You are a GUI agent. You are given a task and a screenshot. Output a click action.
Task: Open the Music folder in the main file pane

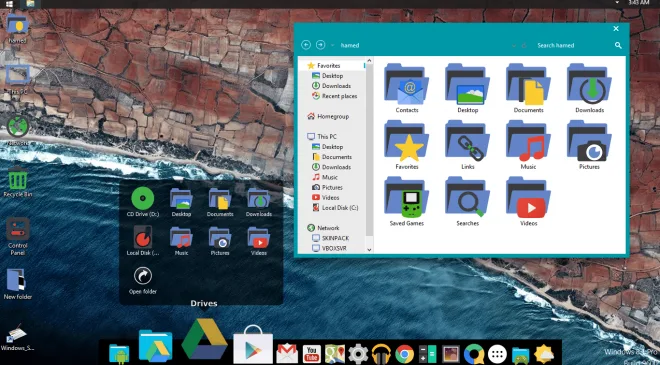[x=528, y=145]
